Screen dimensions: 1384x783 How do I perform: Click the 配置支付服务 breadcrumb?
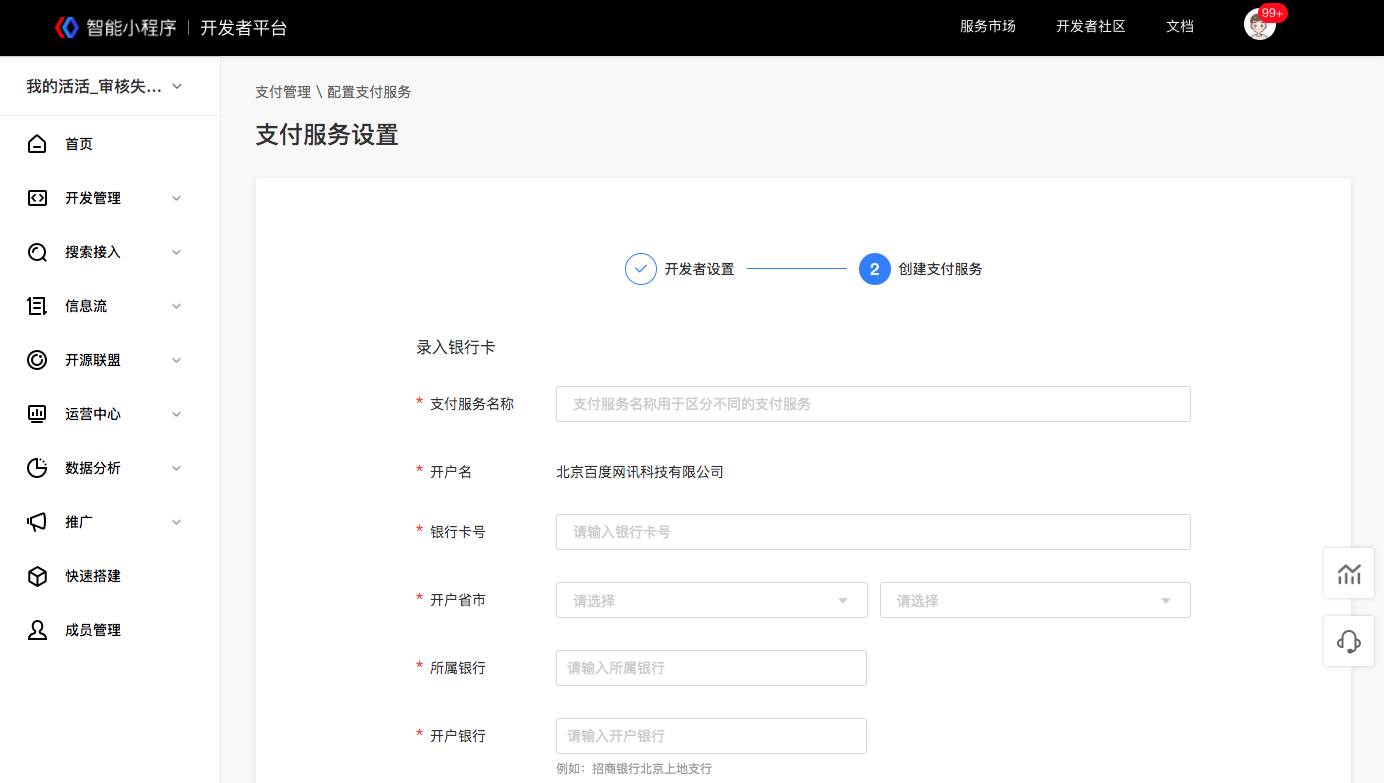pyautogui.click(x=369, y=92)
